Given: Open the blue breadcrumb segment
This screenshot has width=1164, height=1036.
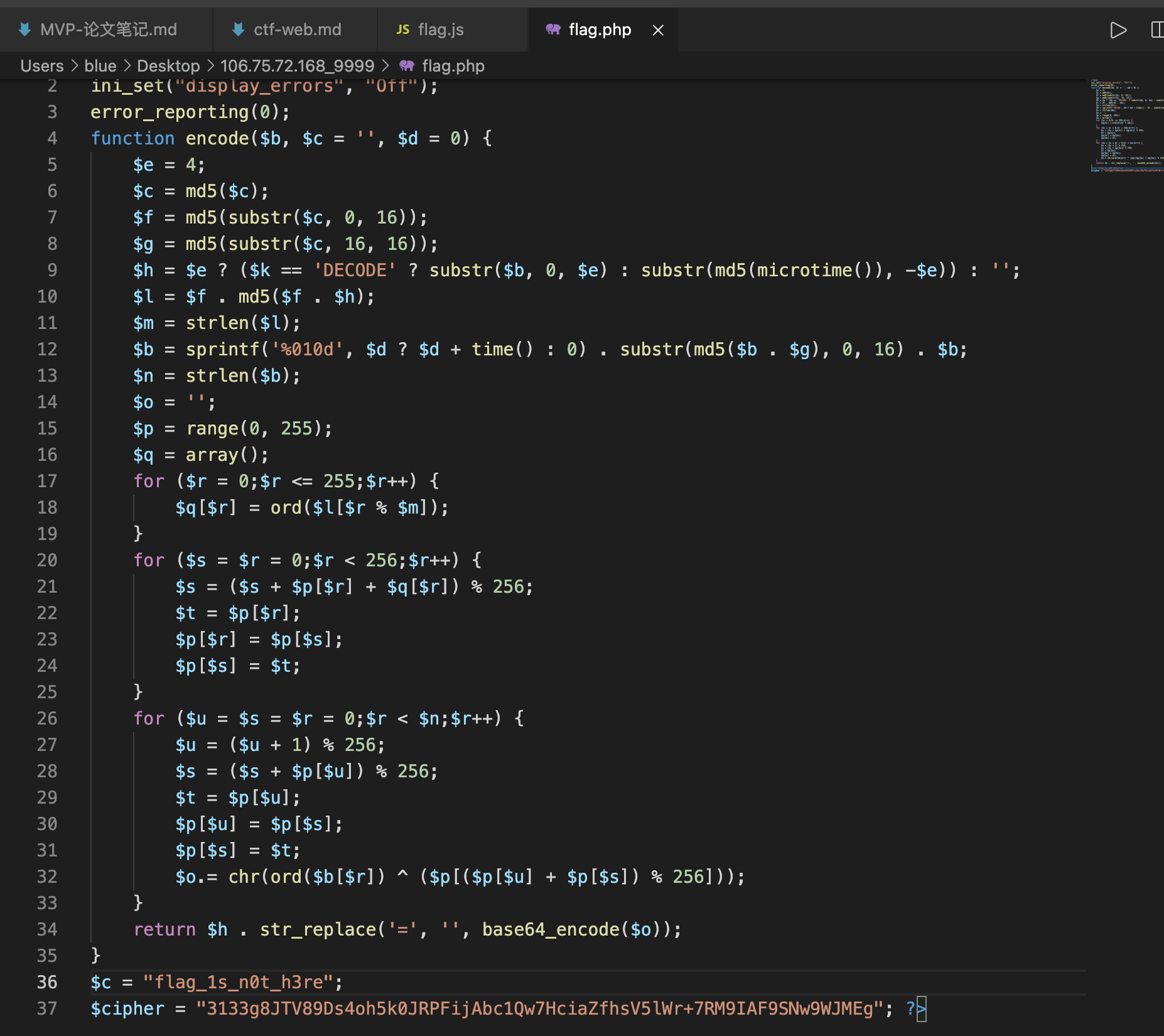Looking at the screenshot, I should tap(100, 66).
